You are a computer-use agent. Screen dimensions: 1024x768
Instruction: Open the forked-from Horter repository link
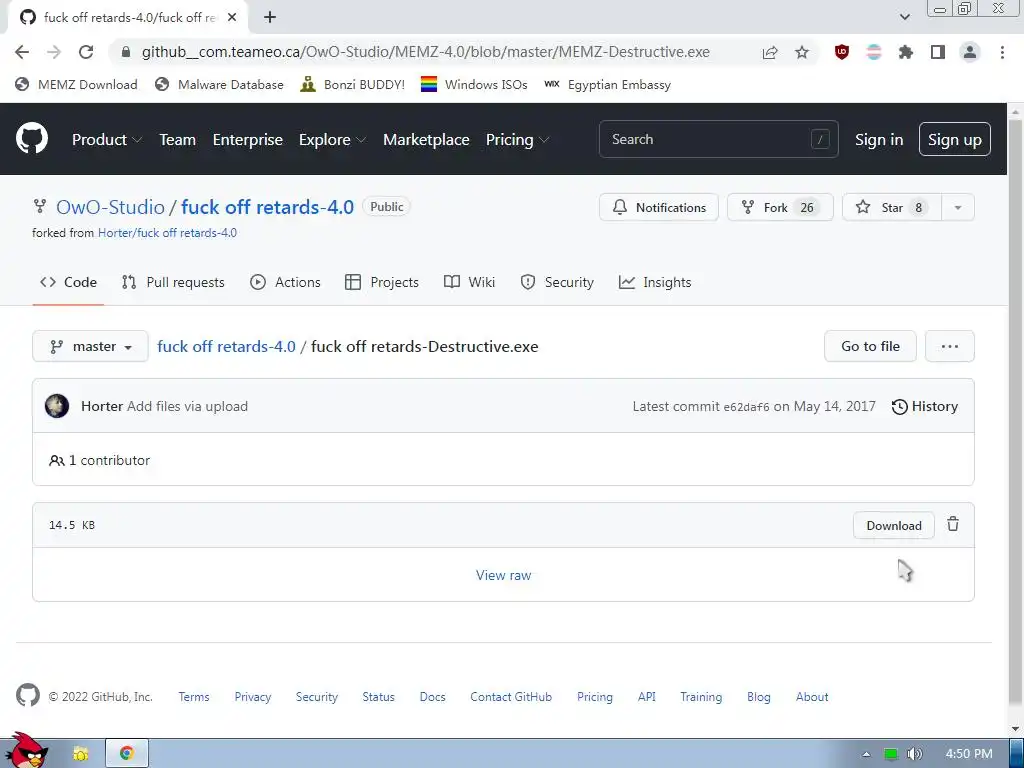[x=167, y=232]
